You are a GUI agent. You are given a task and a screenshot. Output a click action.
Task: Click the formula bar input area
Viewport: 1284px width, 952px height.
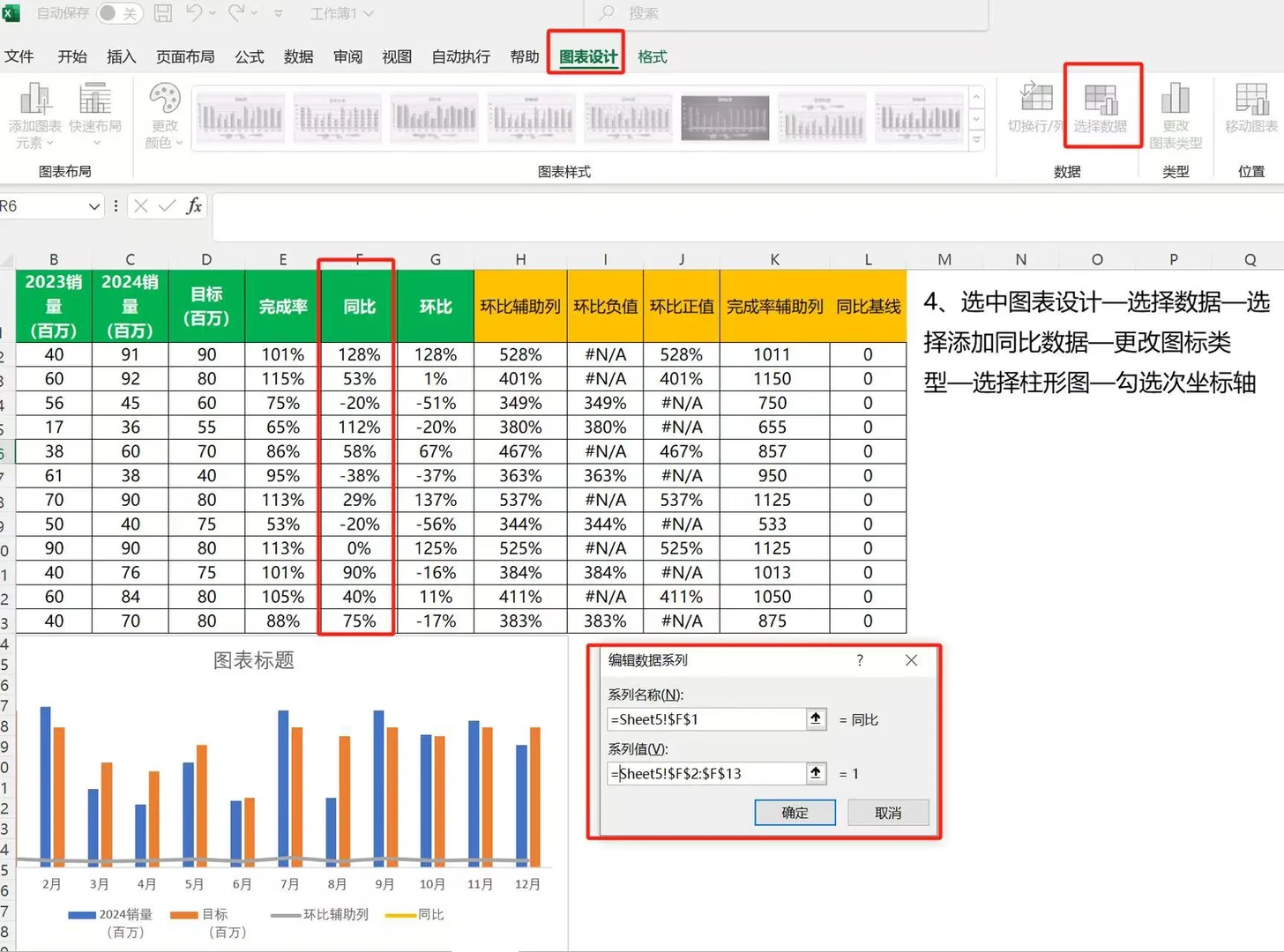[x=748, y=216]
